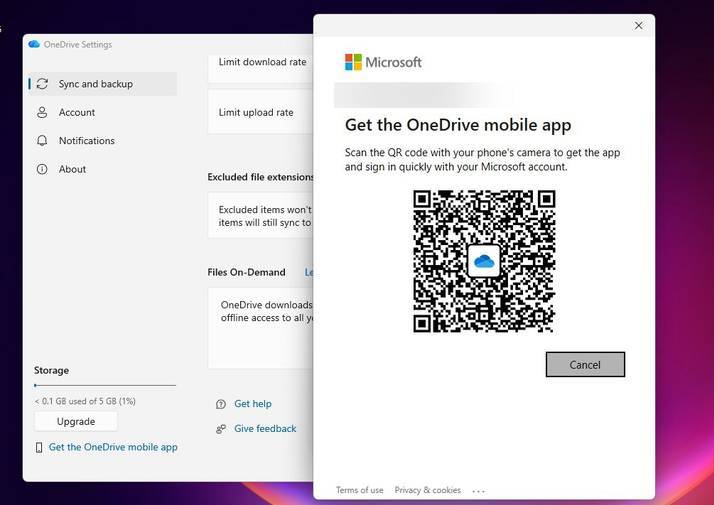Viewport: 714px width, 505px height.
Task: Click the 'Excluded items won't' description text
Action: click(x=265, y=216)
